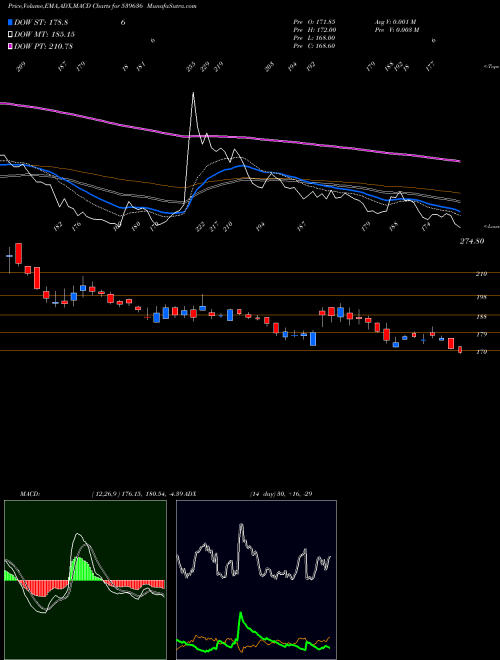Open the dark-blue ADX indicator panel

point(256,580)
